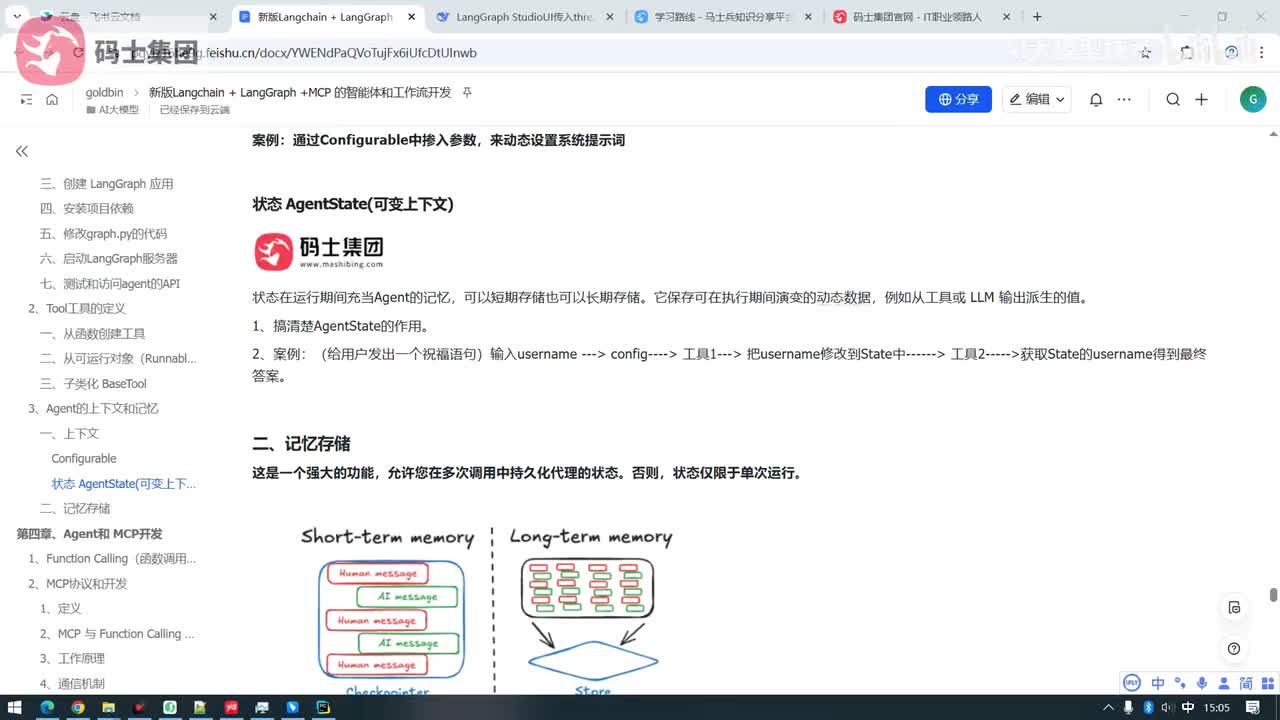Click the page vertical scrollbar thumb
Image resolution: width=1280 pixels, height=720 pixels.
1273,595
